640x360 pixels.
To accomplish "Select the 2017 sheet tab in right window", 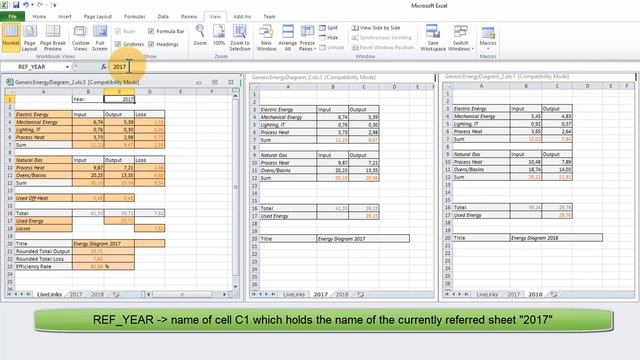I will pyautogui.click(x=514, y=294).
